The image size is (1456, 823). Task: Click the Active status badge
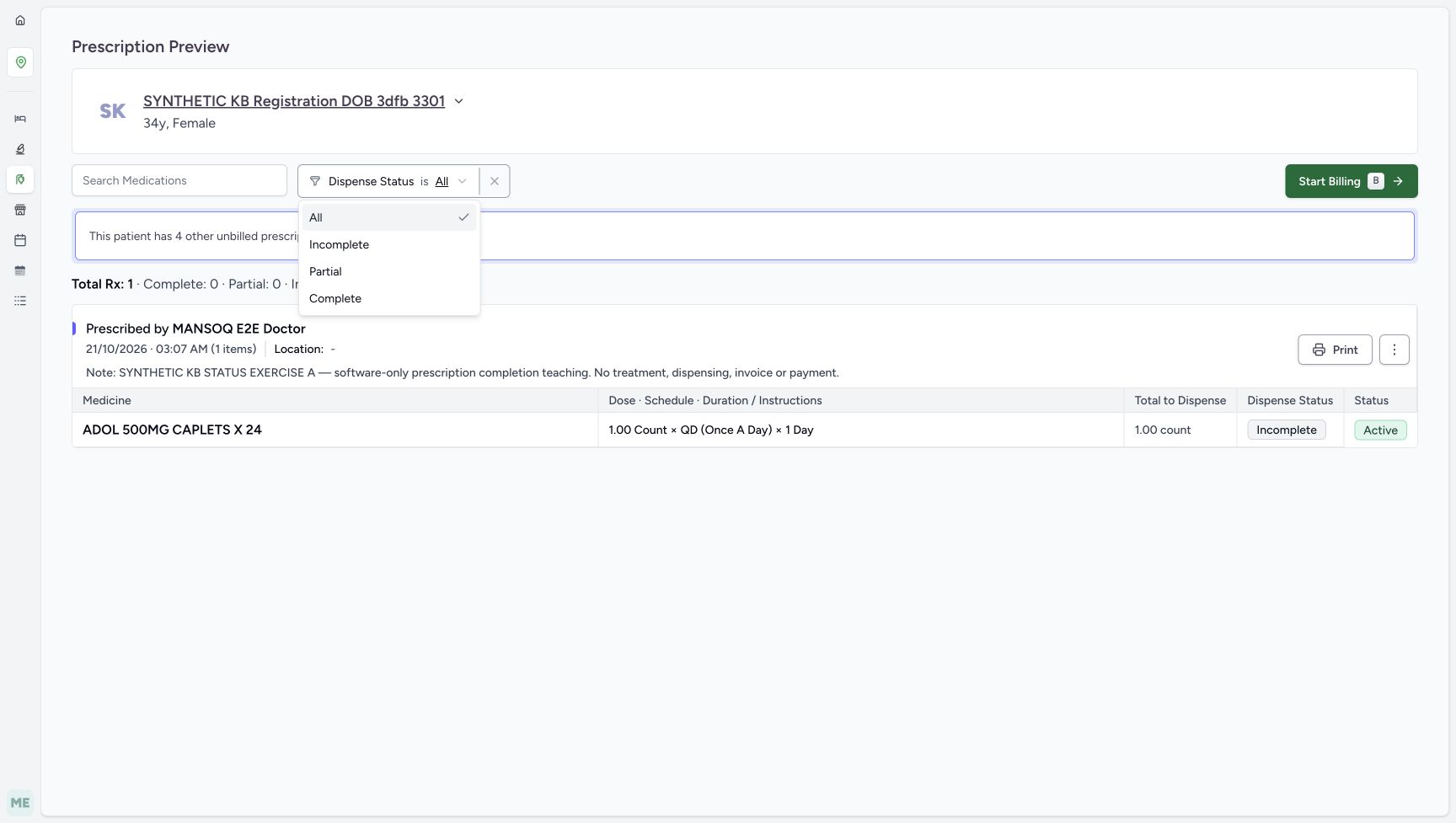(x=1380, y=430)
